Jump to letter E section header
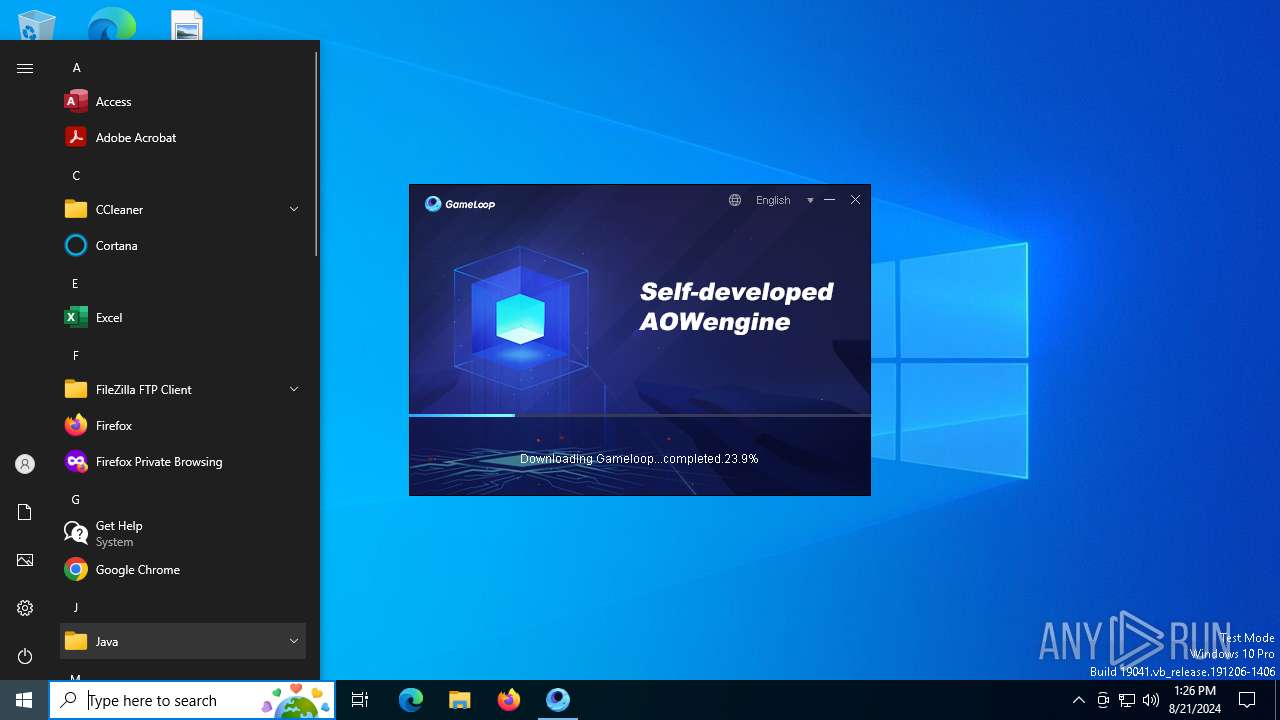This screenshot has height=720, width=1280. tap(76, 283)
